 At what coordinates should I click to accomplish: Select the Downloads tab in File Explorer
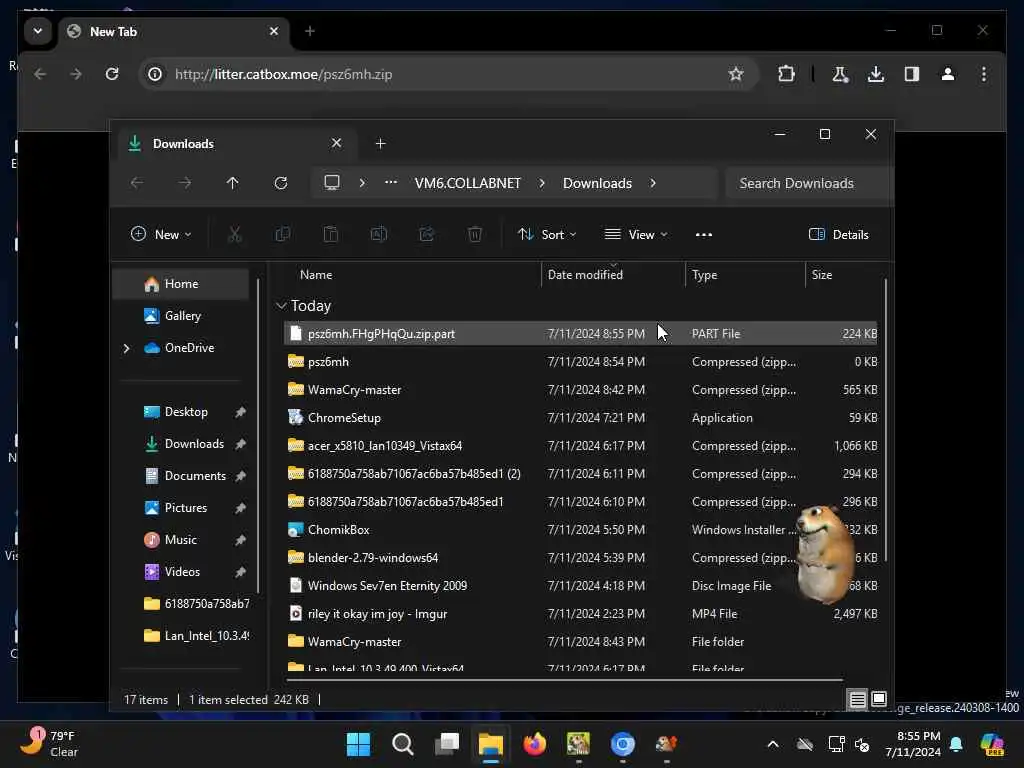pyautogui.click(x=238, y=144)
